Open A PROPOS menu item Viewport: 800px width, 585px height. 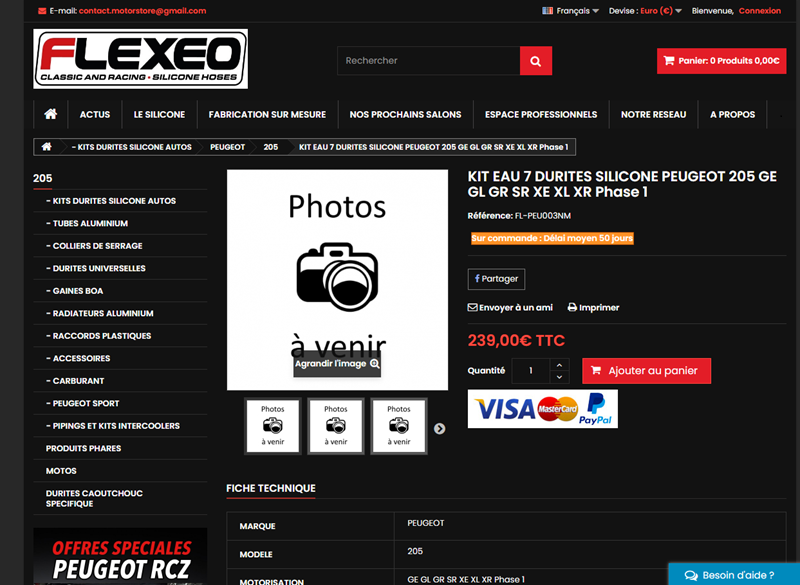click(x=733, y=114)
